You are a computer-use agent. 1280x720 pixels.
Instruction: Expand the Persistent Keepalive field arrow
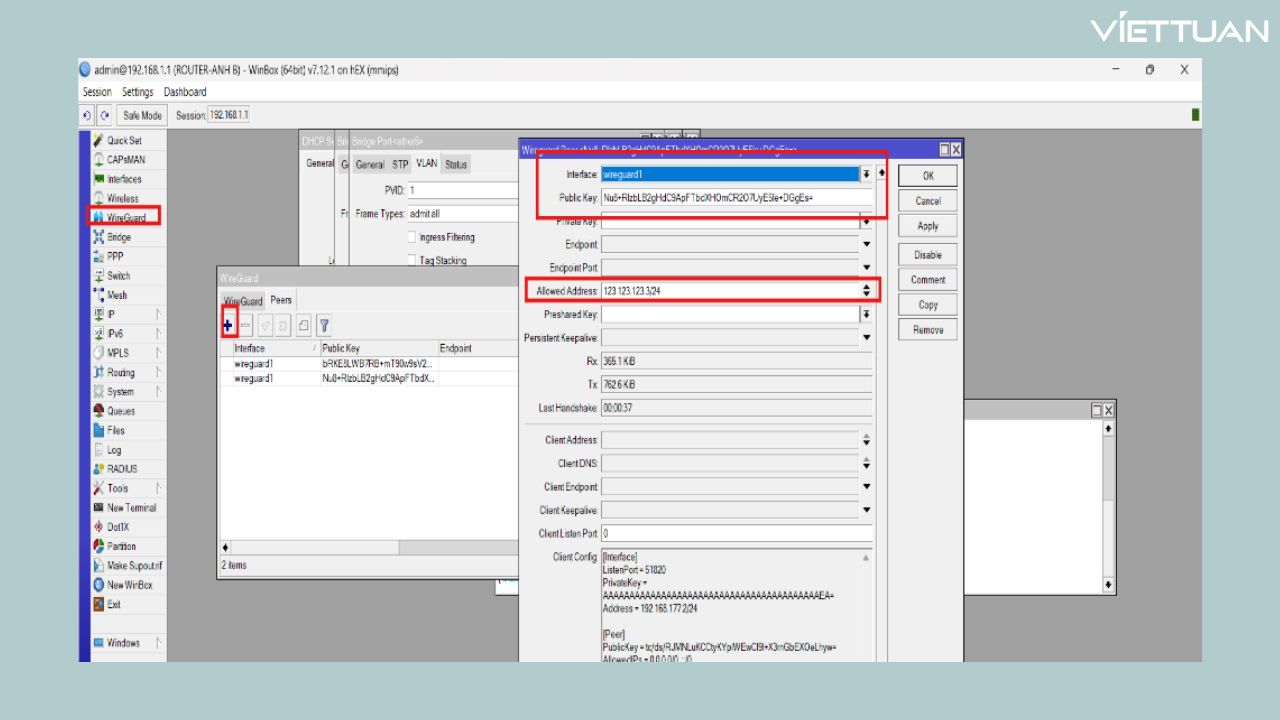(x=866, y=338)
